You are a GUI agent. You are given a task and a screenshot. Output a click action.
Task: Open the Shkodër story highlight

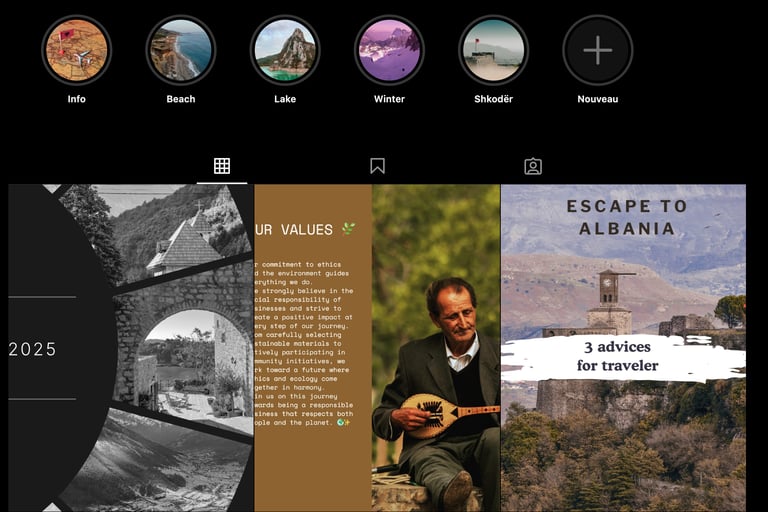pyautogui.click(x=493, y=50)
